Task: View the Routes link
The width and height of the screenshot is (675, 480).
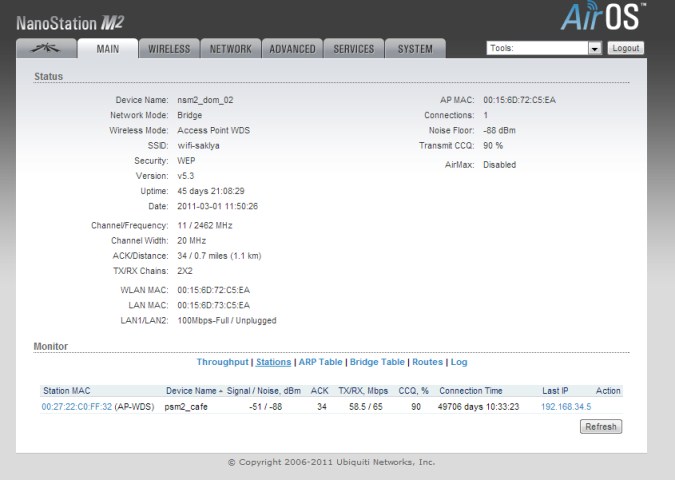Action: [427, 362]
